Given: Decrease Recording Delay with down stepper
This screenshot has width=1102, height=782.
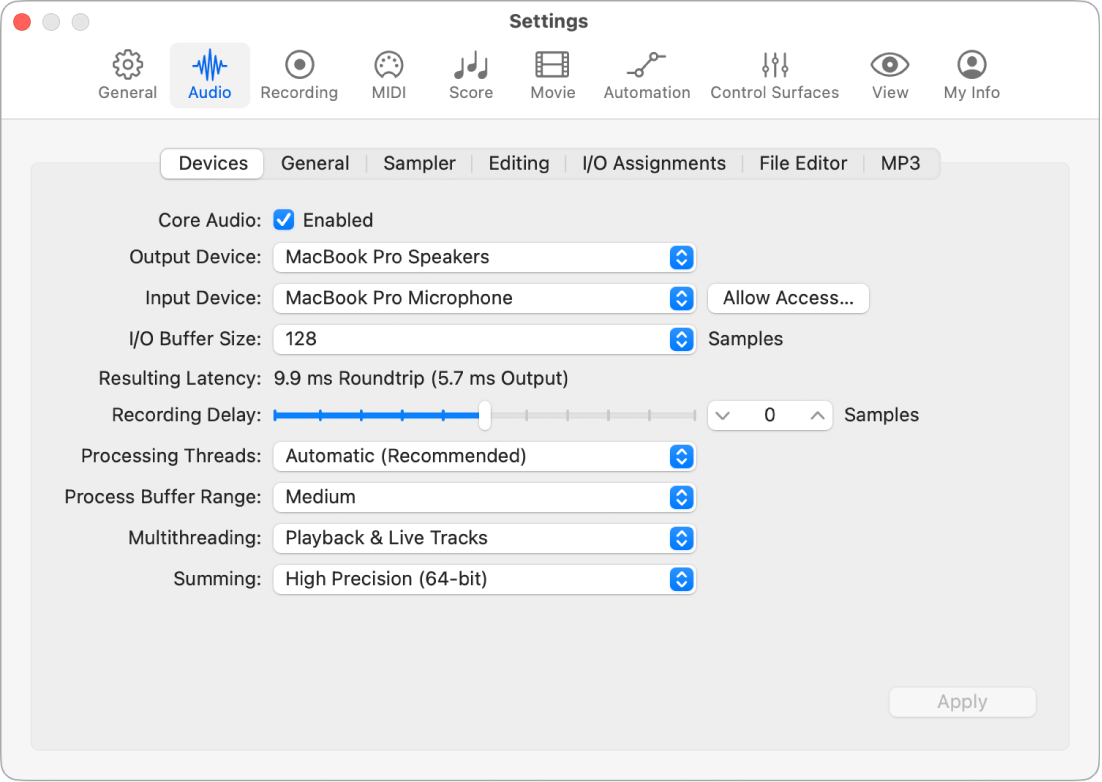Looking at the screenshot, I should pos(723,415).
